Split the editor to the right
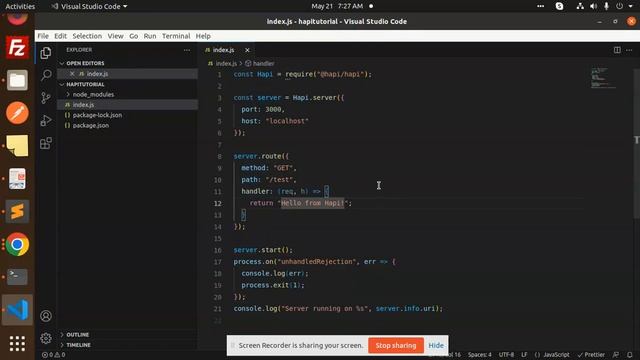The image size is (640, 360). click(617, 50)
